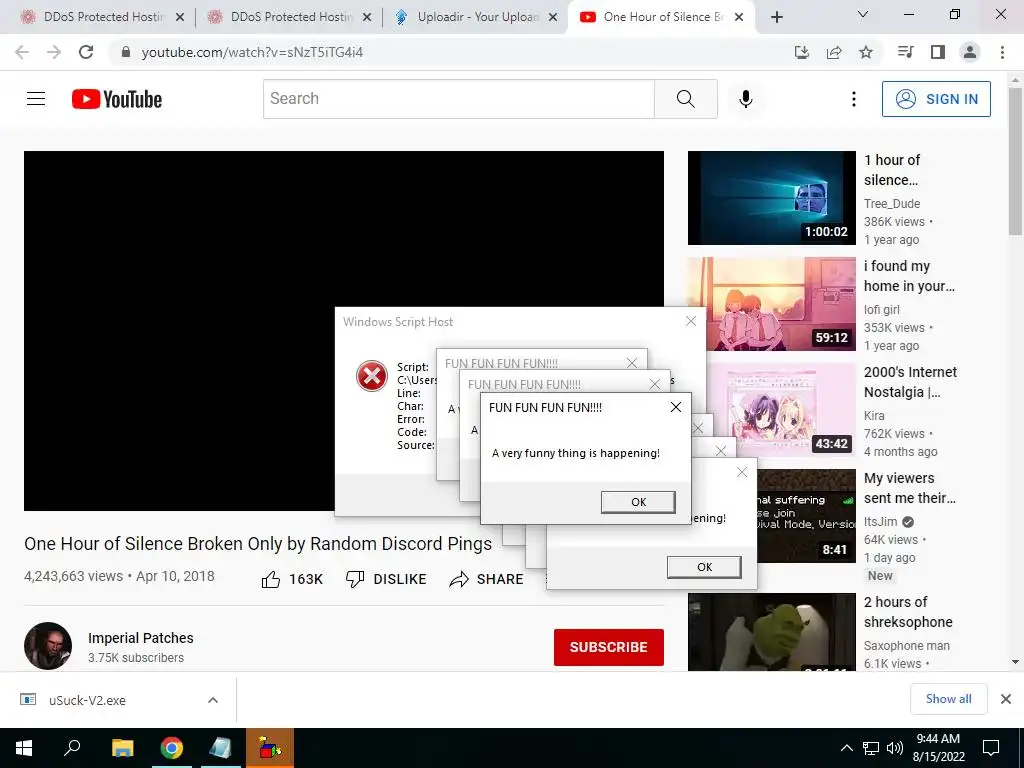Screen dimensions: 1024x768
Task: Expand uSuck-V2.exe download options chevron
Action: (x=213, y=700)
